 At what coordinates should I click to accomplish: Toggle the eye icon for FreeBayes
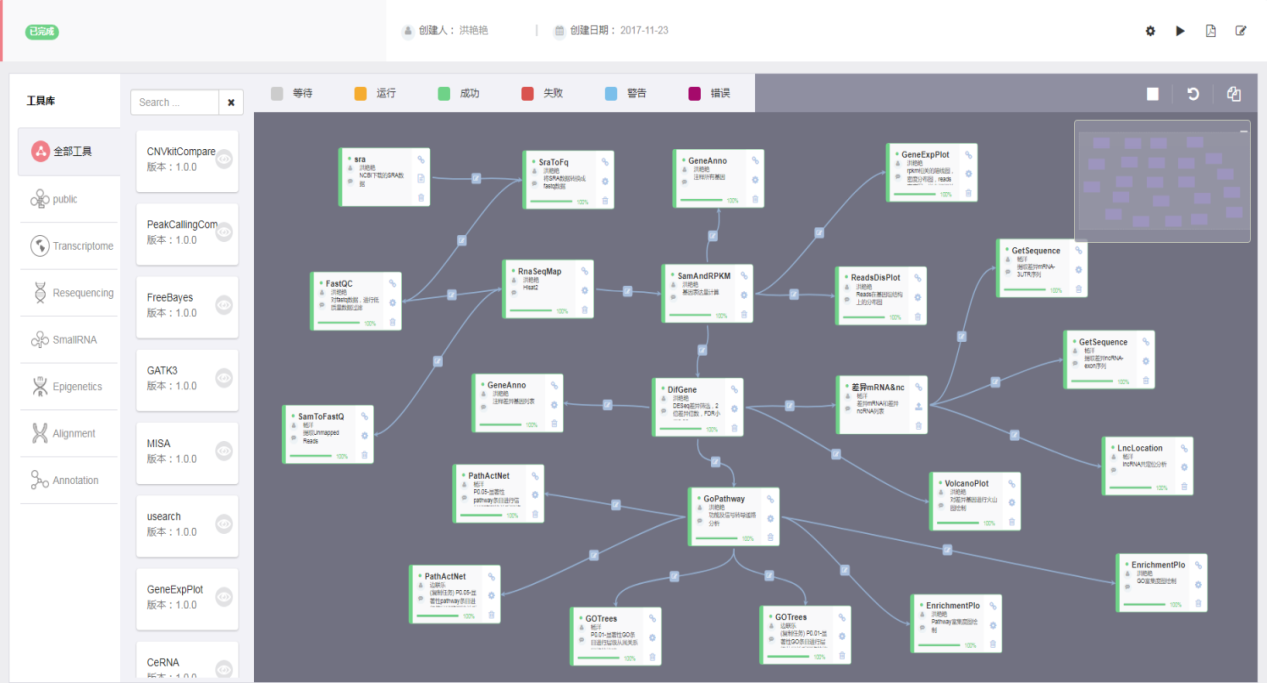(x=224, y=304)
